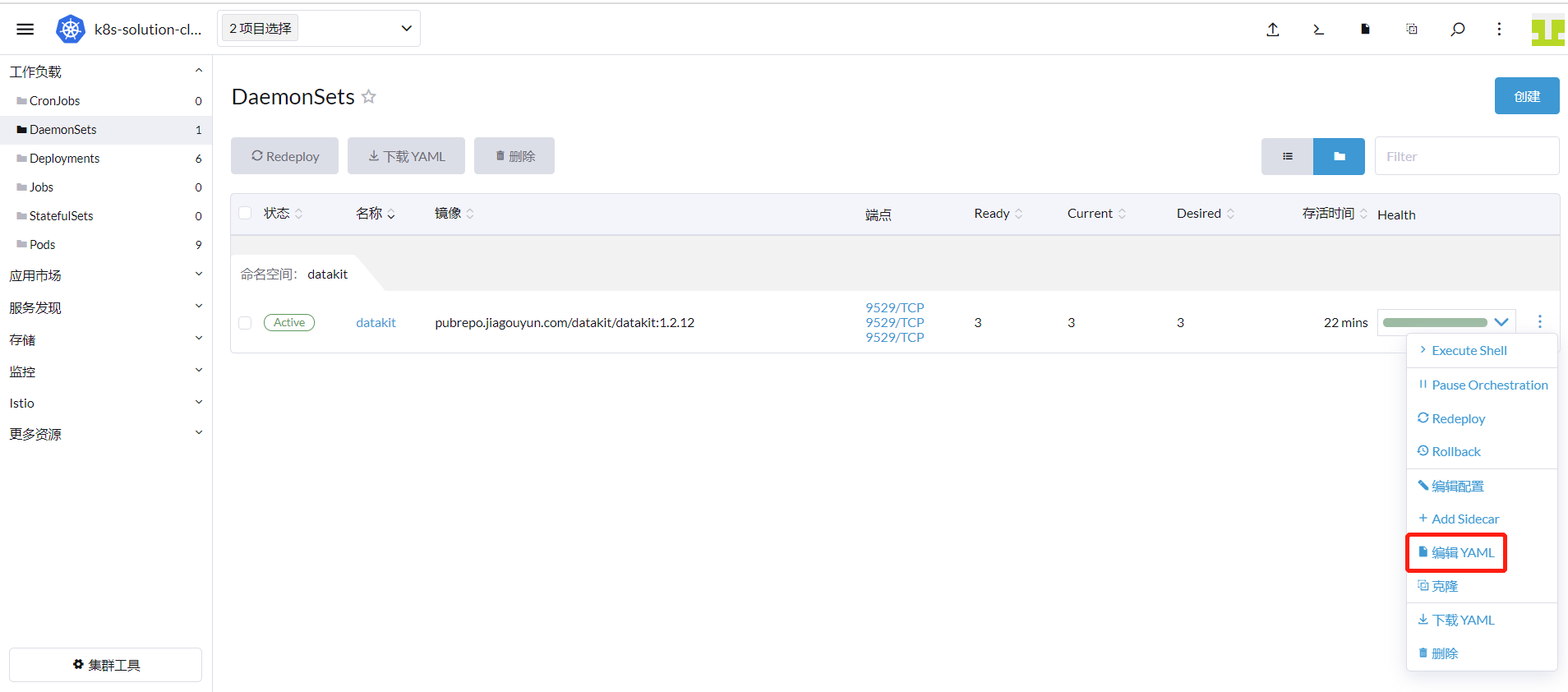The image size is (1568, 692).
Task: Click the k8s-solution-cl... cluster name
Action: point(148,30)
